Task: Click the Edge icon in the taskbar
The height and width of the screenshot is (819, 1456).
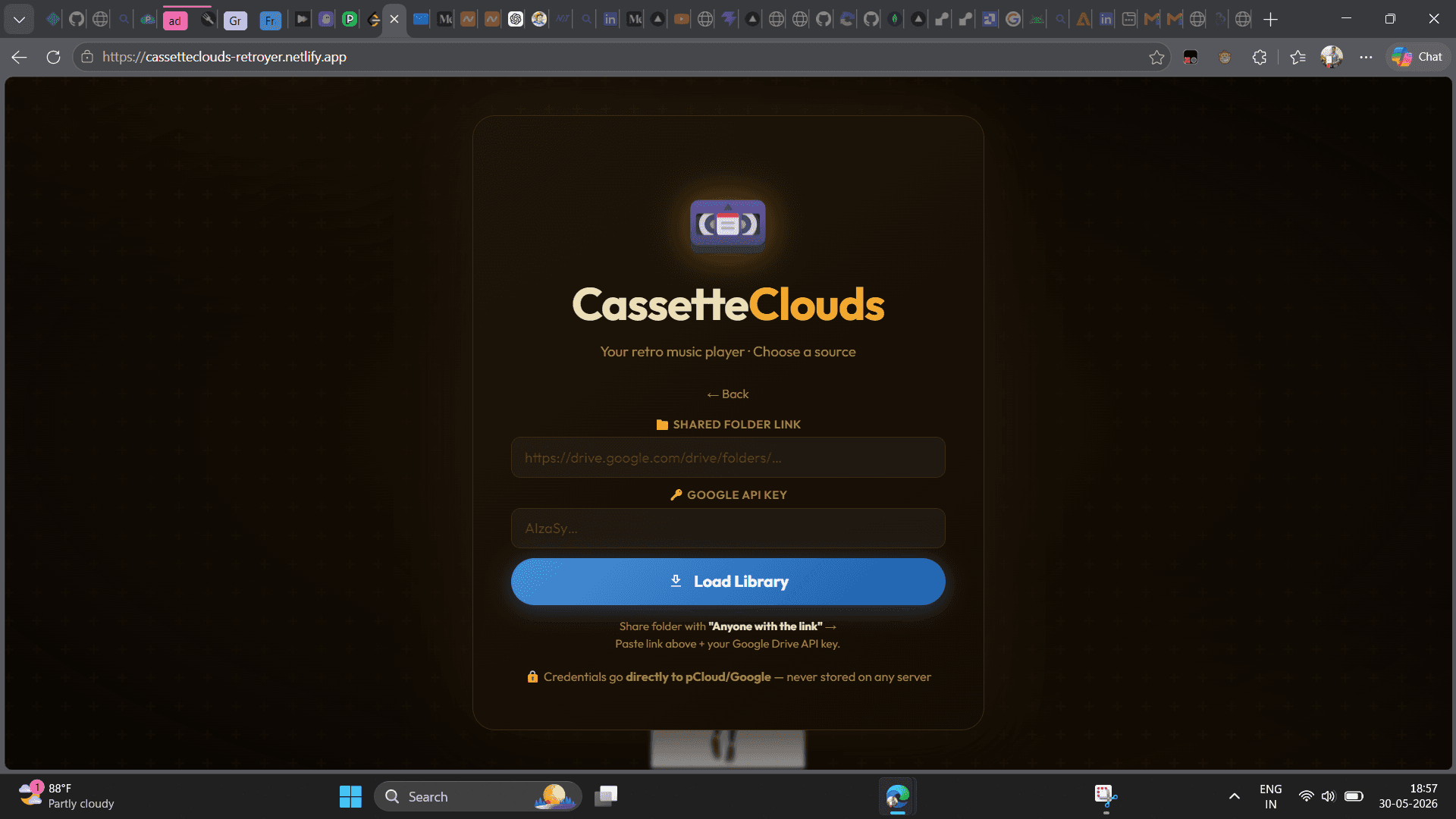Action: (898, 796)
